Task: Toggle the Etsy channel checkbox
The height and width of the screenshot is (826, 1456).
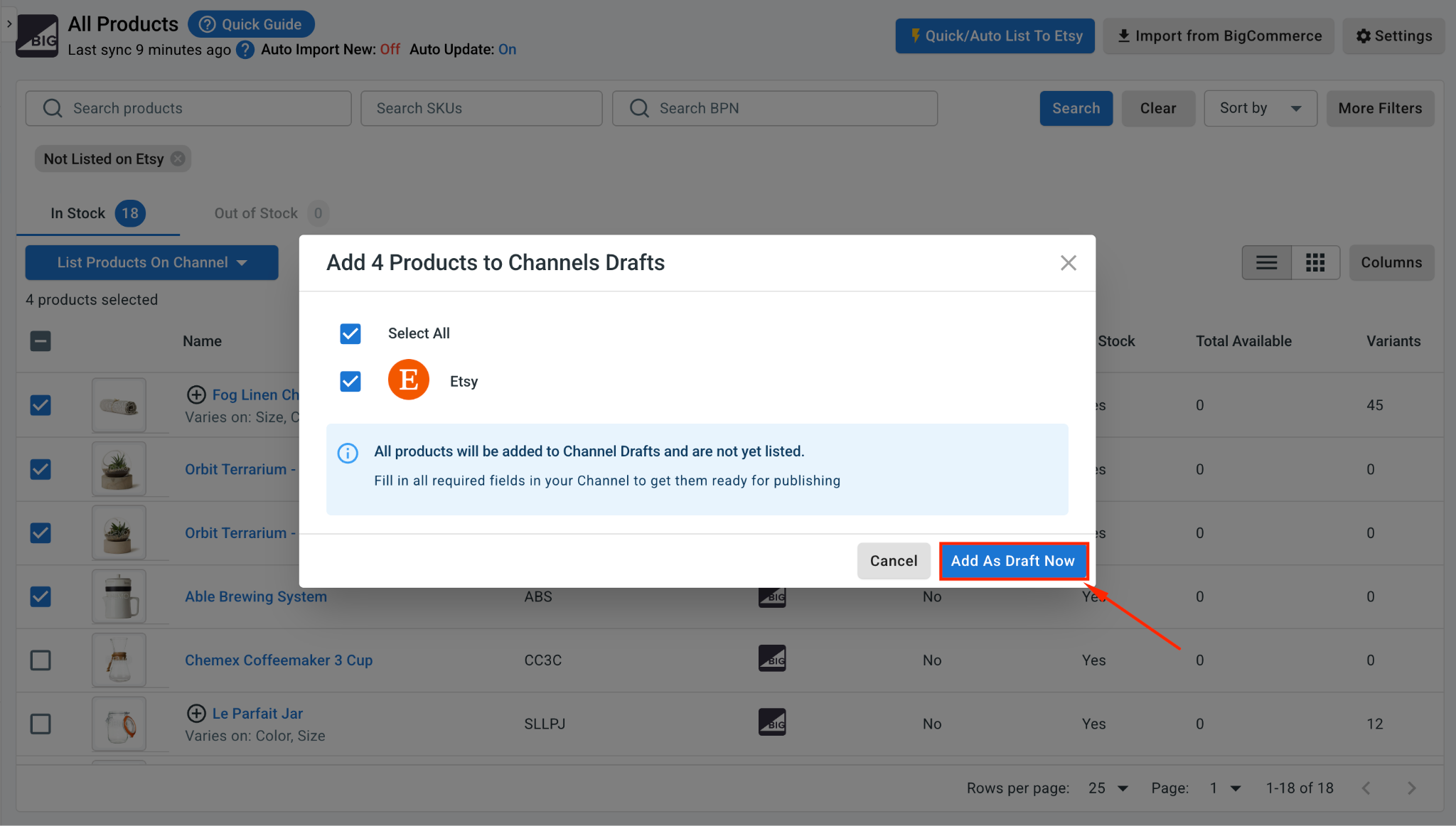Action: [x=350, y=381]
